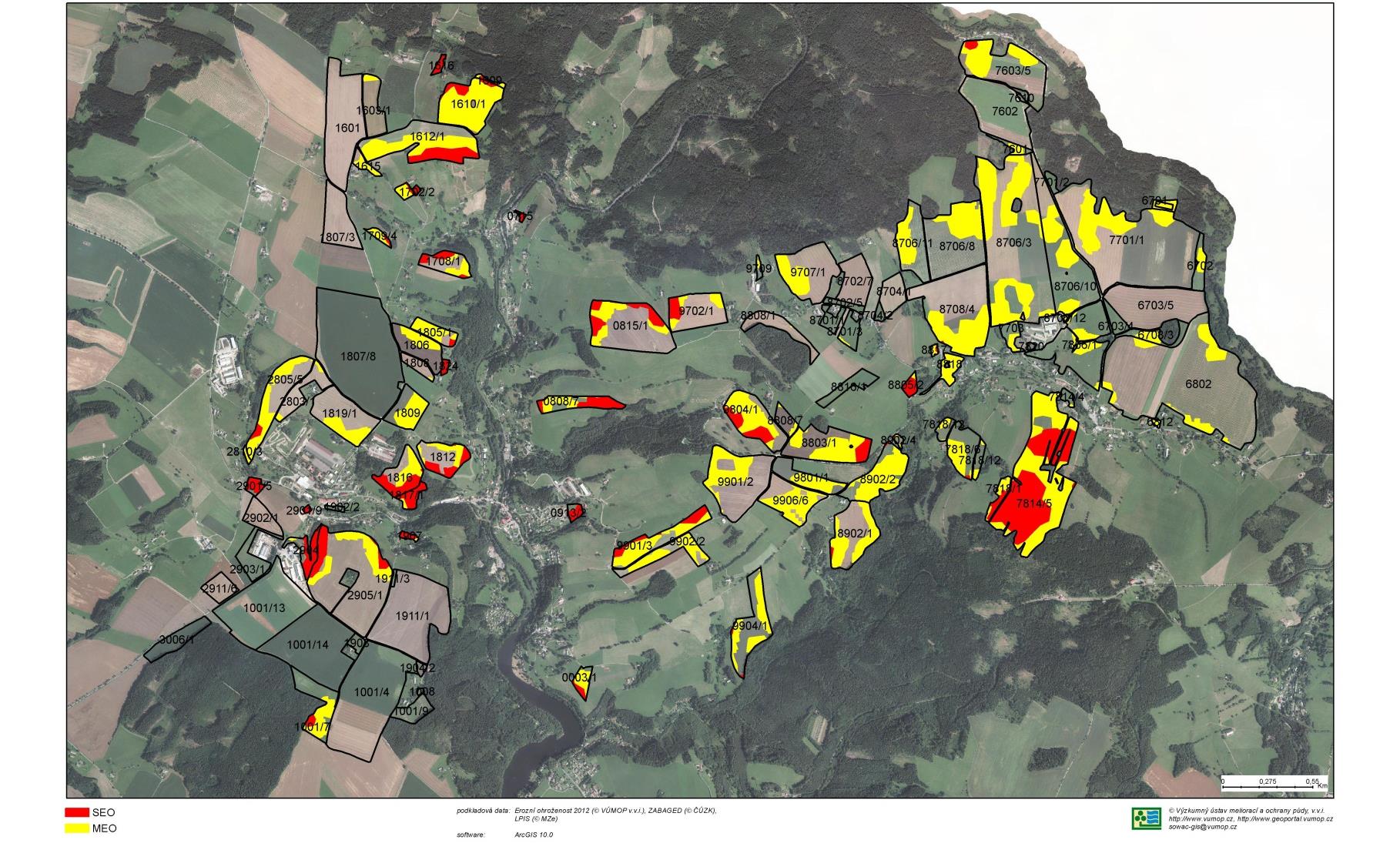The height and width of the screenshot is (860, 1400).
Task: Select parcel label 9707/1
Action: (809, 273)
